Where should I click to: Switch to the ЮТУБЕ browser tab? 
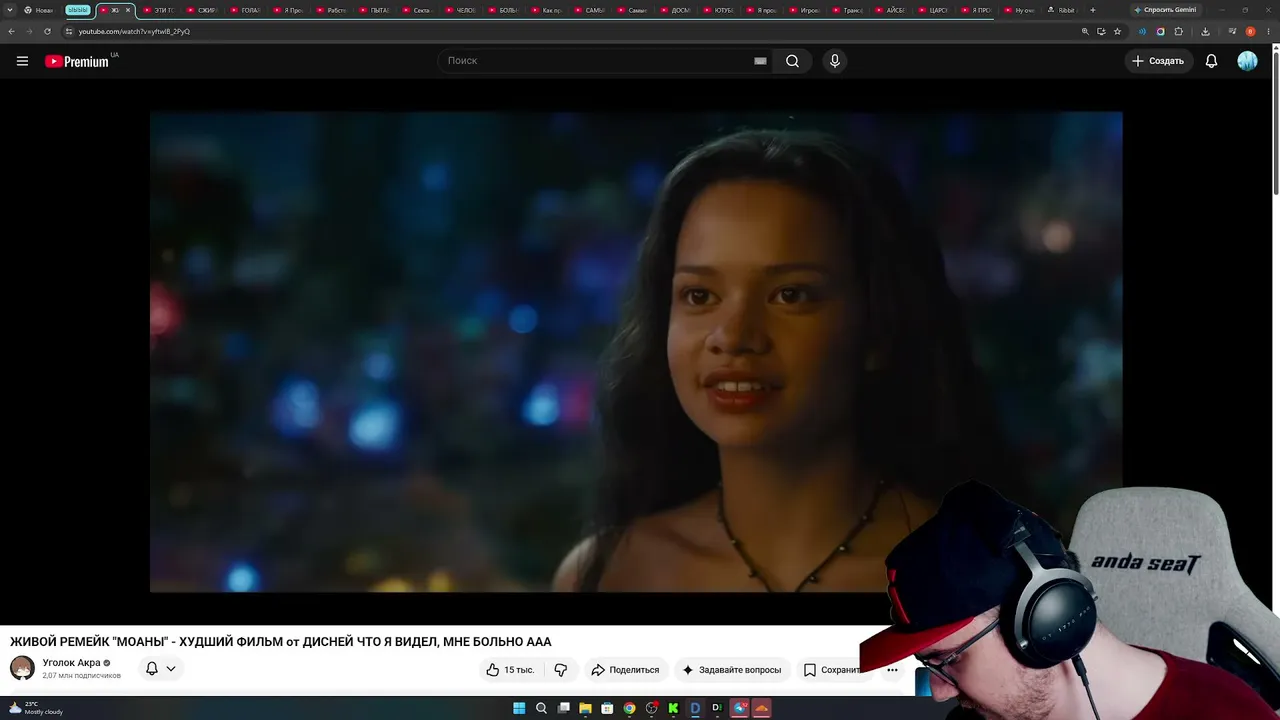click(x=719, y=10)
